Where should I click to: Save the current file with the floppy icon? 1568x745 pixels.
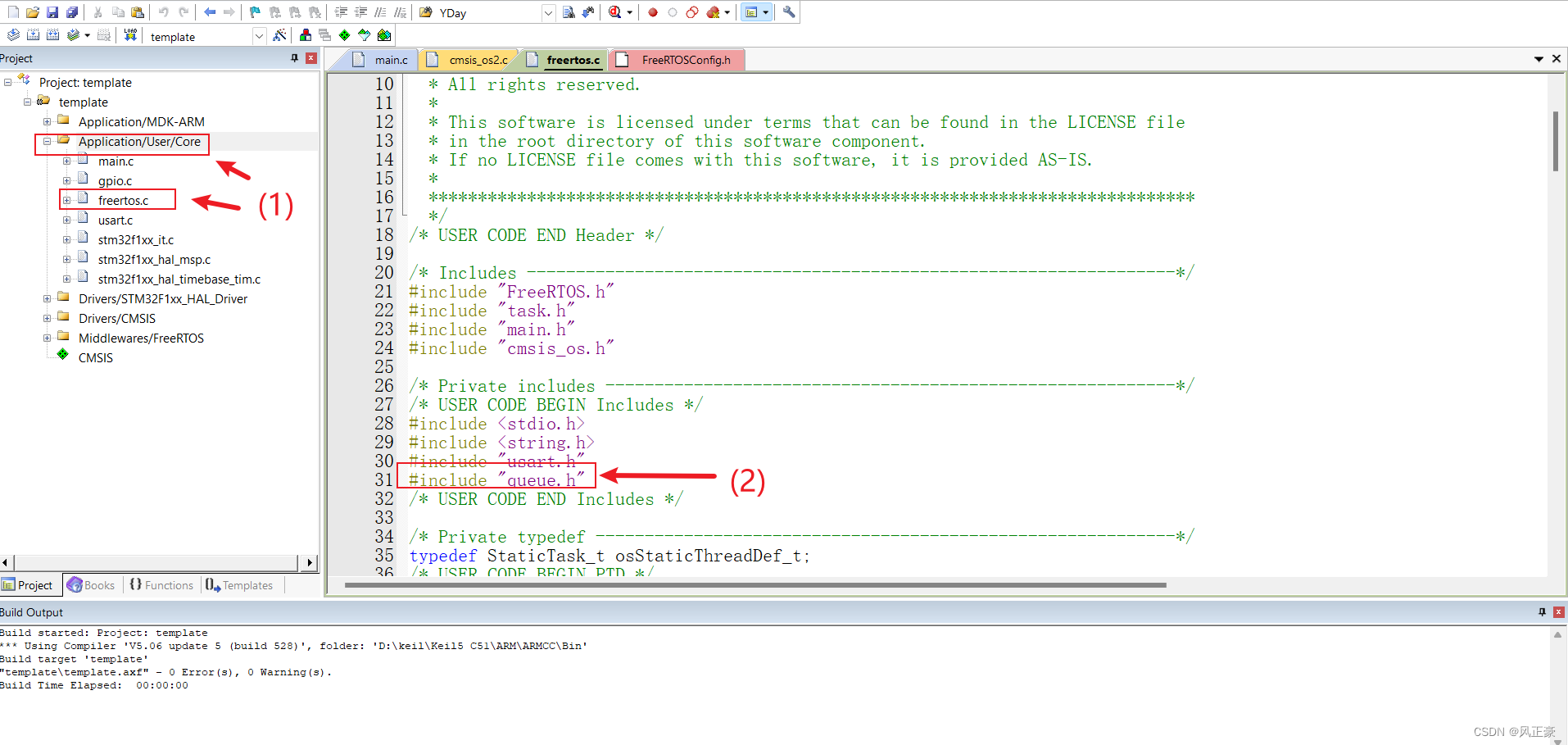(x=52, y=12)
